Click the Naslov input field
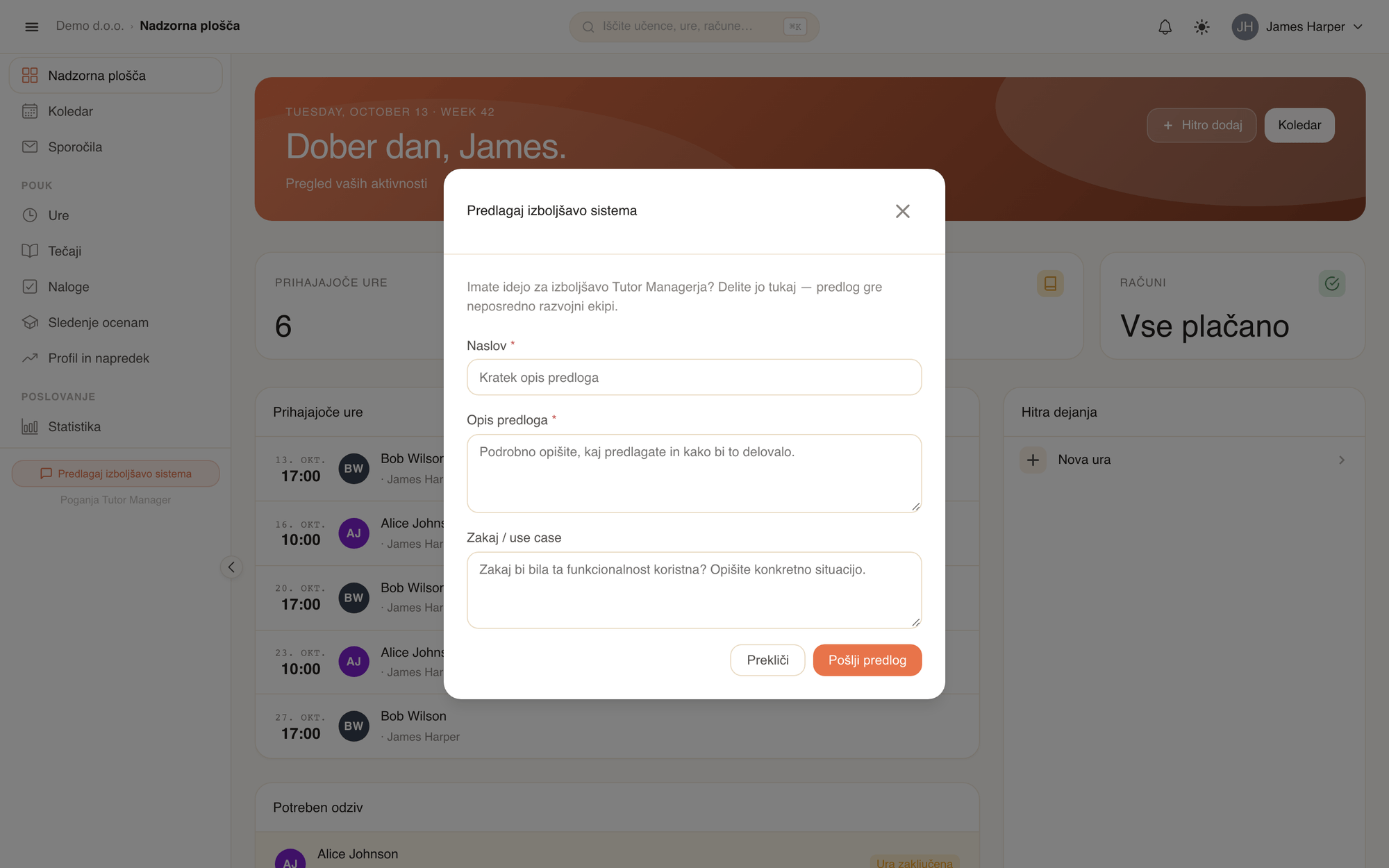1389x868 pixels. click(694, 377)
